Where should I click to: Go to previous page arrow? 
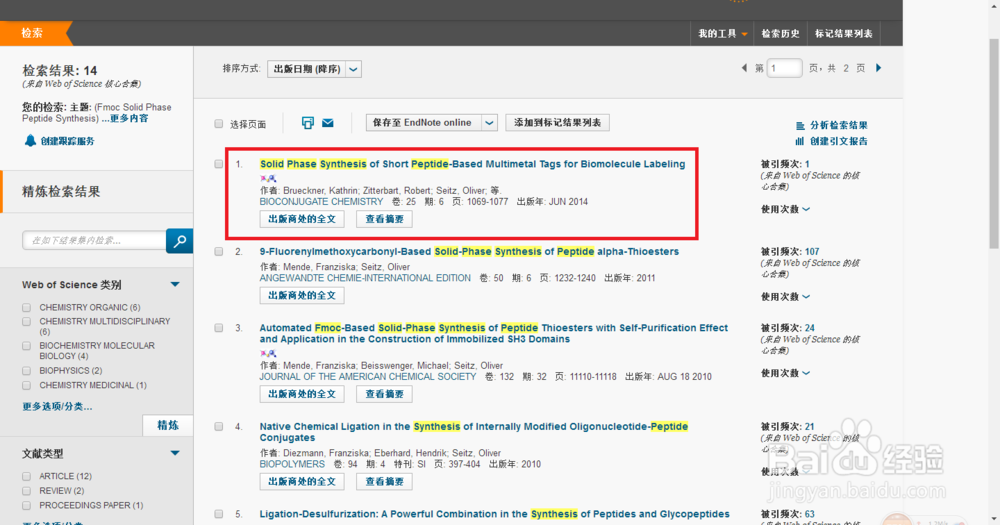pyautogui.click(x=744, y=68)
